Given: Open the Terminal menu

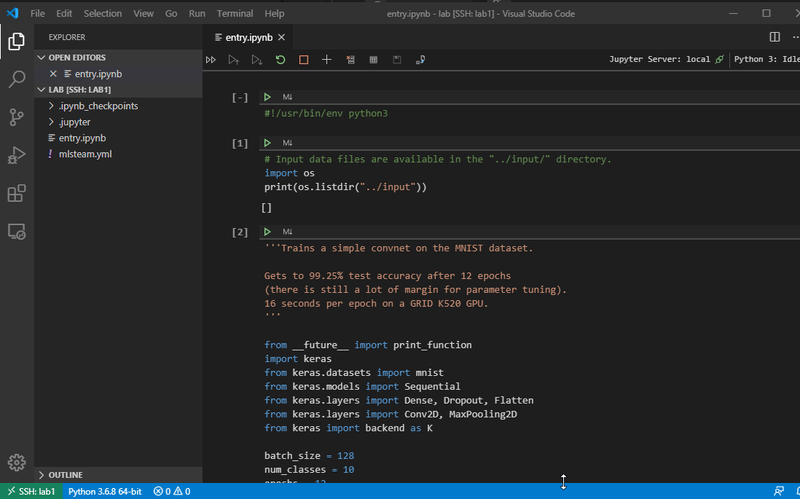Looking at the screenshot, I should point(235,14).
